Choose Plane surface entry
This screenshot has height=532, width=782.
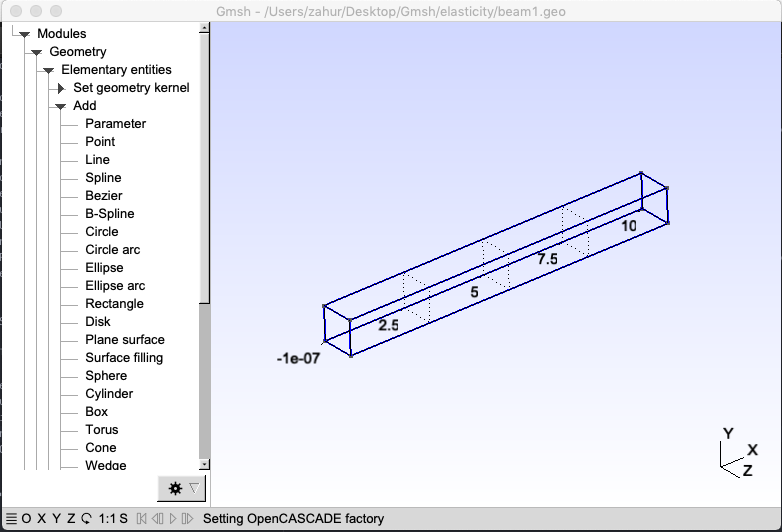coord(125,340)
